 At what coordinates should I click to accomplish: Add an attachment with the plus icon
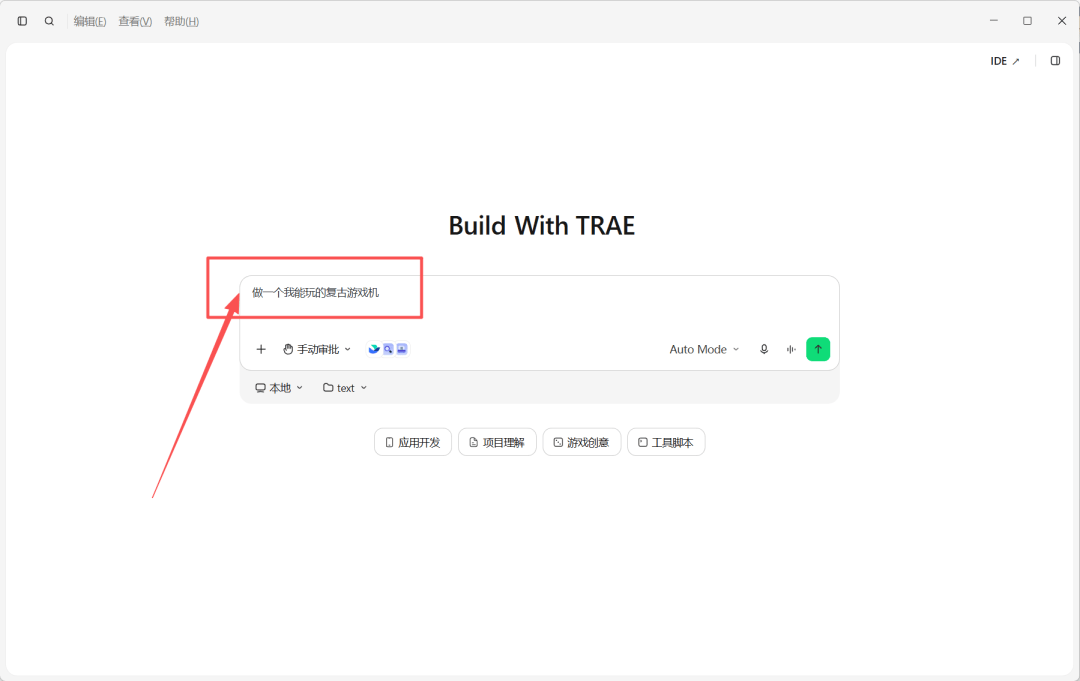(x=261, y=349)
